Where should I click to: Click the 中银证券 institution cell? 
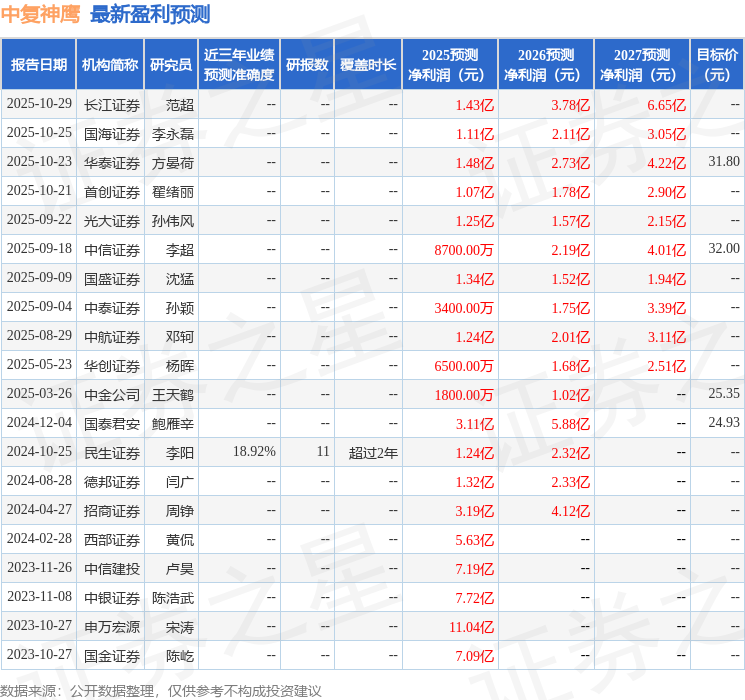pos(112,598)
